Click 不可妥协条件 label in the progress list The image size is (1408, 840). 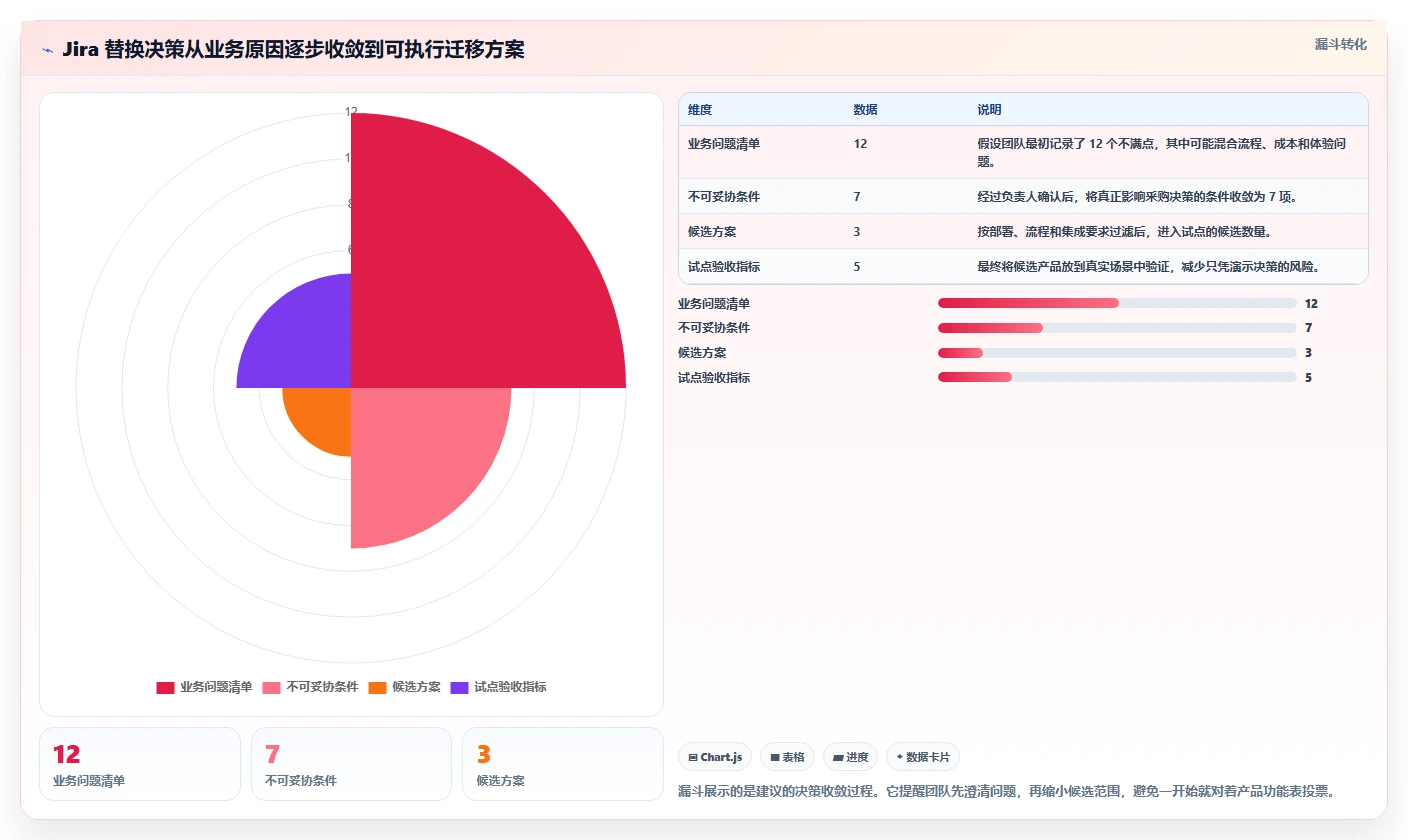coord(714,328)
